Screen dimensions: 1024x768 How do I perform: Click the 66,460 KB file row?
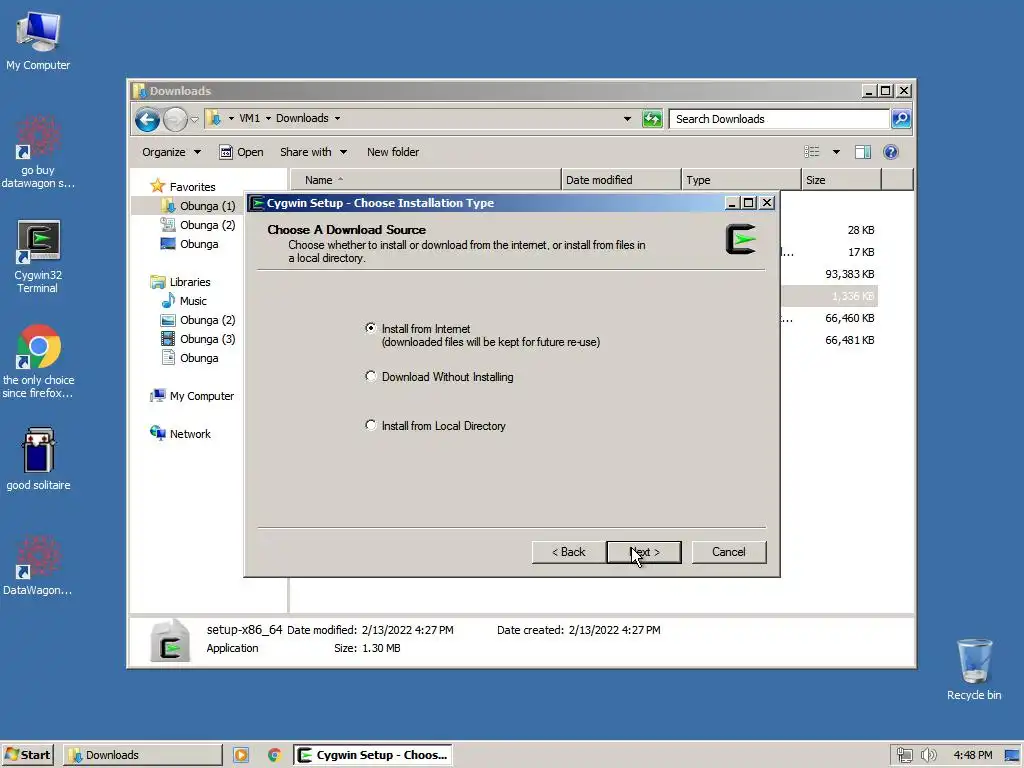pos(849,318)
